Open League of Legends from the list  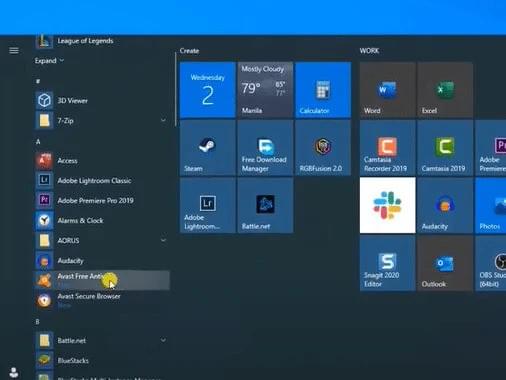click(x=102, y=41)
